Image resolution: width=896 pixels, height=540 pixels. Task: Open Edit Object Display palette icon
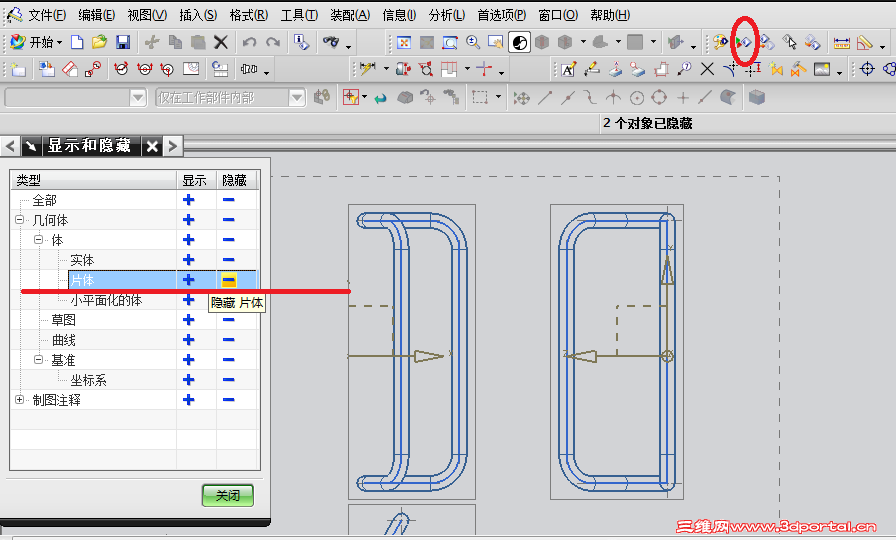721,42
